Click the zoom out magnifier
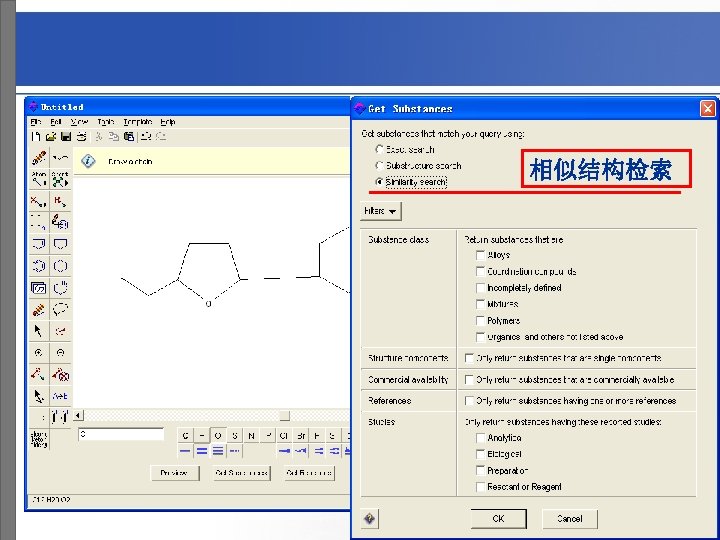This screenshot has height=540, width=720. 61,353
